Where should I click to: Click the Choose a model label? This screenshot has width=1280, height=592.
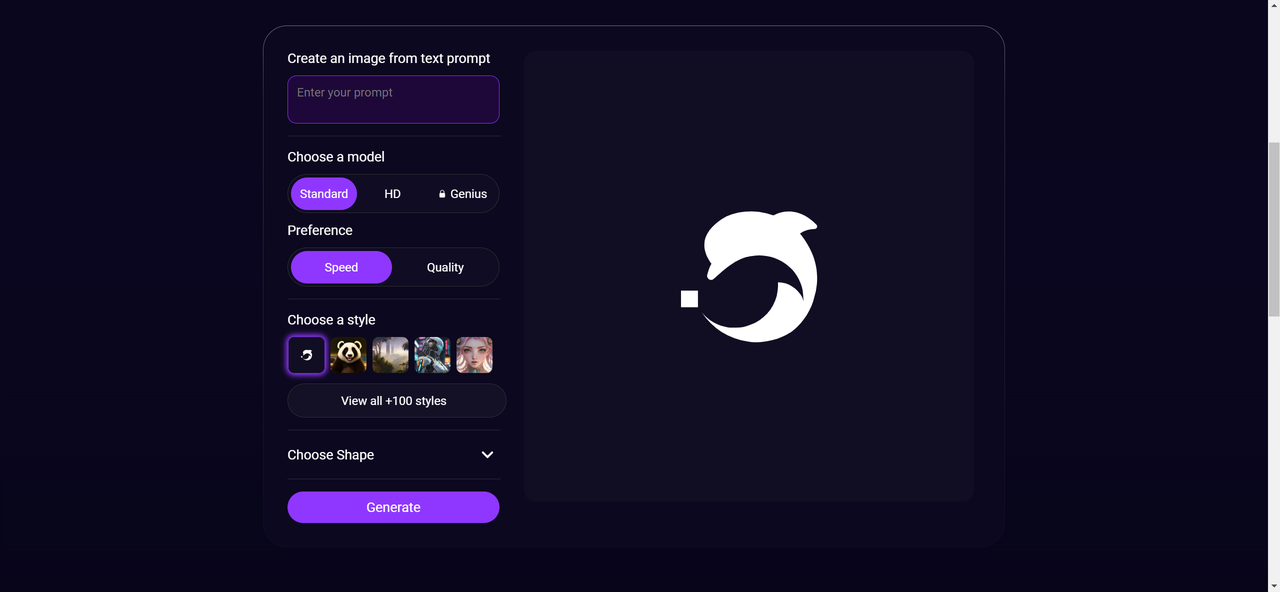[336, 157]
